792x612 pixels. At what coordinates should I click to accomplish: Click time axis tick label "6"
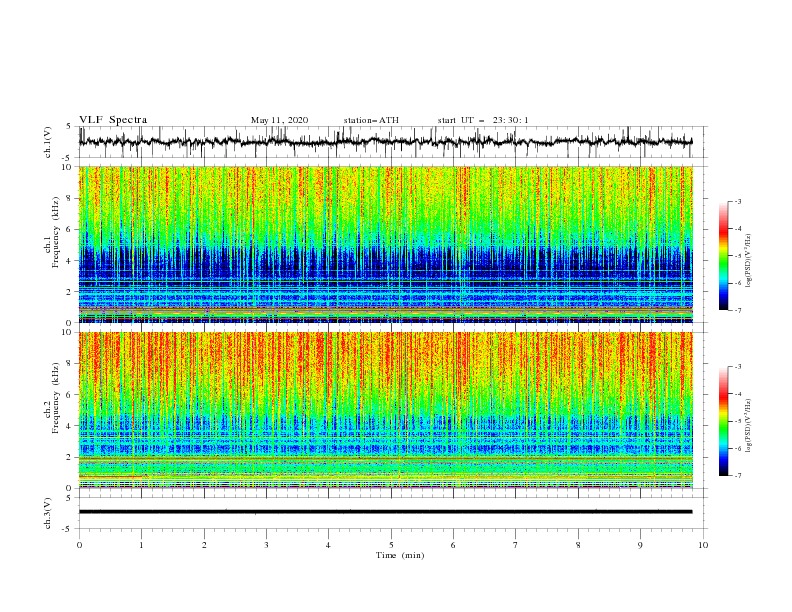pyautogui.click(x=453, y=545)
